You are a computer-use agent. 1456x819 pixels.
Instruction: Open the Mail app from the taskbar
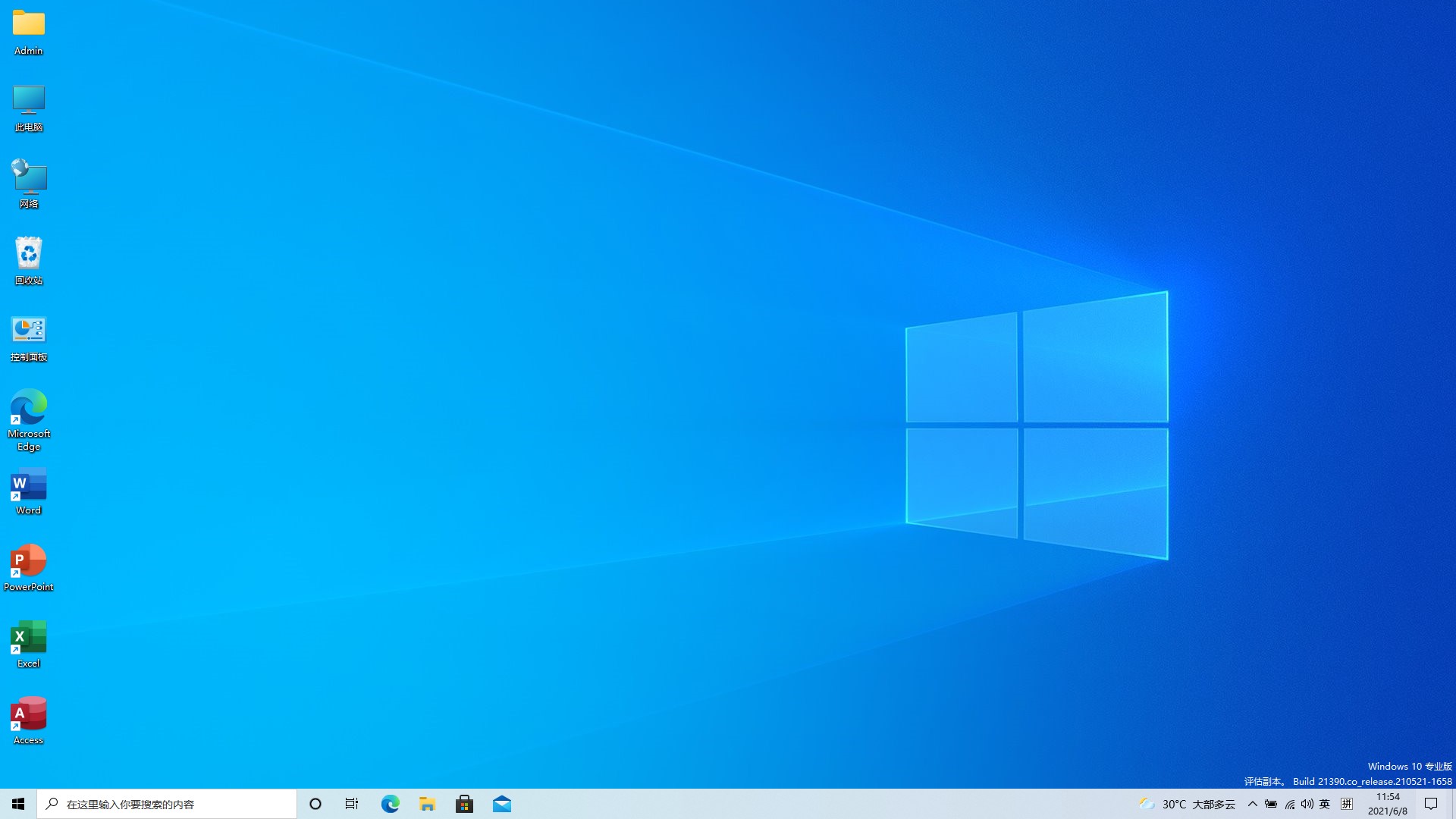pyautogui.click(x=503, y=804)
